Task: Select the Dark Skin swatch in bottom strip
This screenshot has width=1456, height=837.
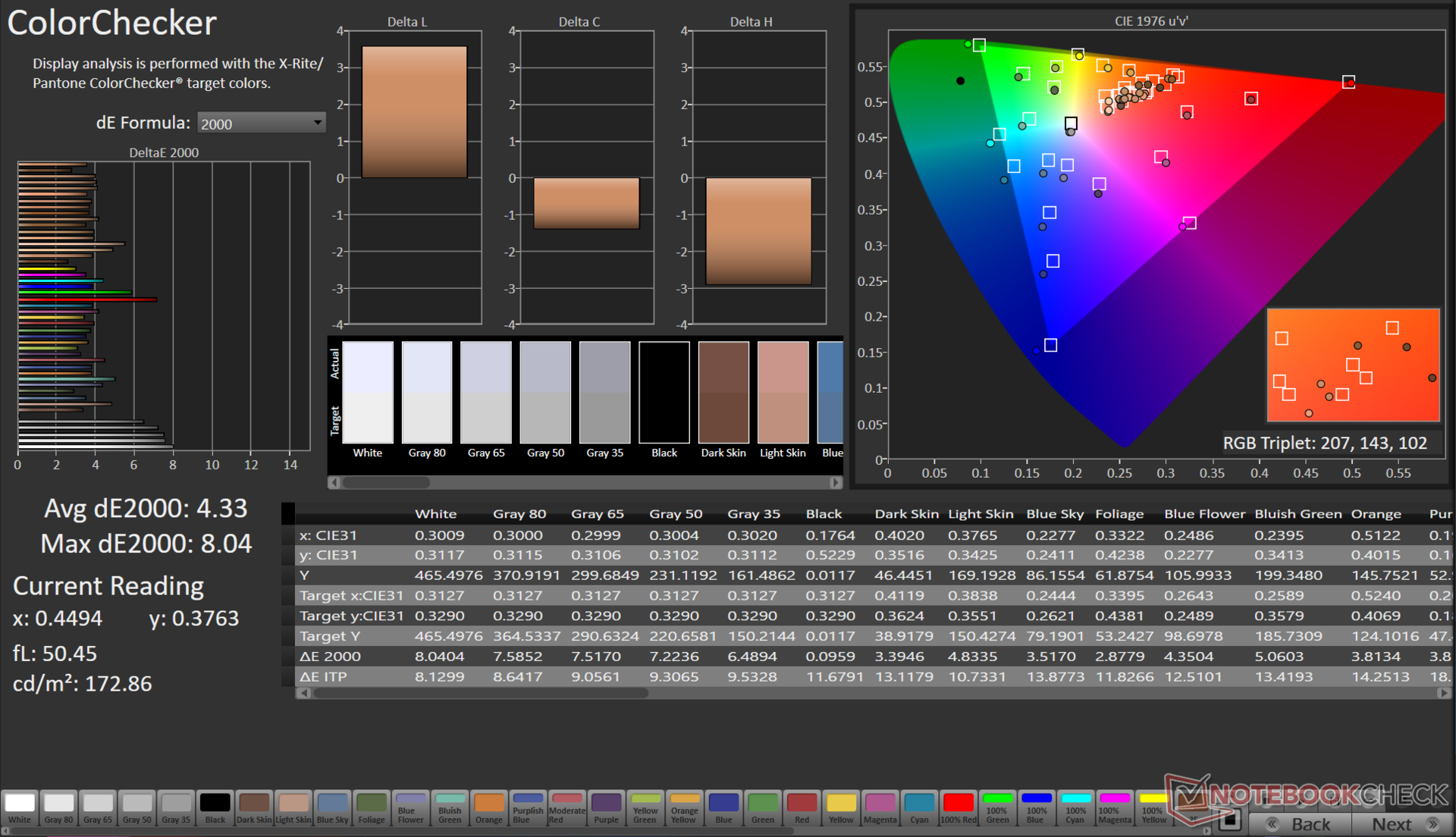Action: pos(254,807)
